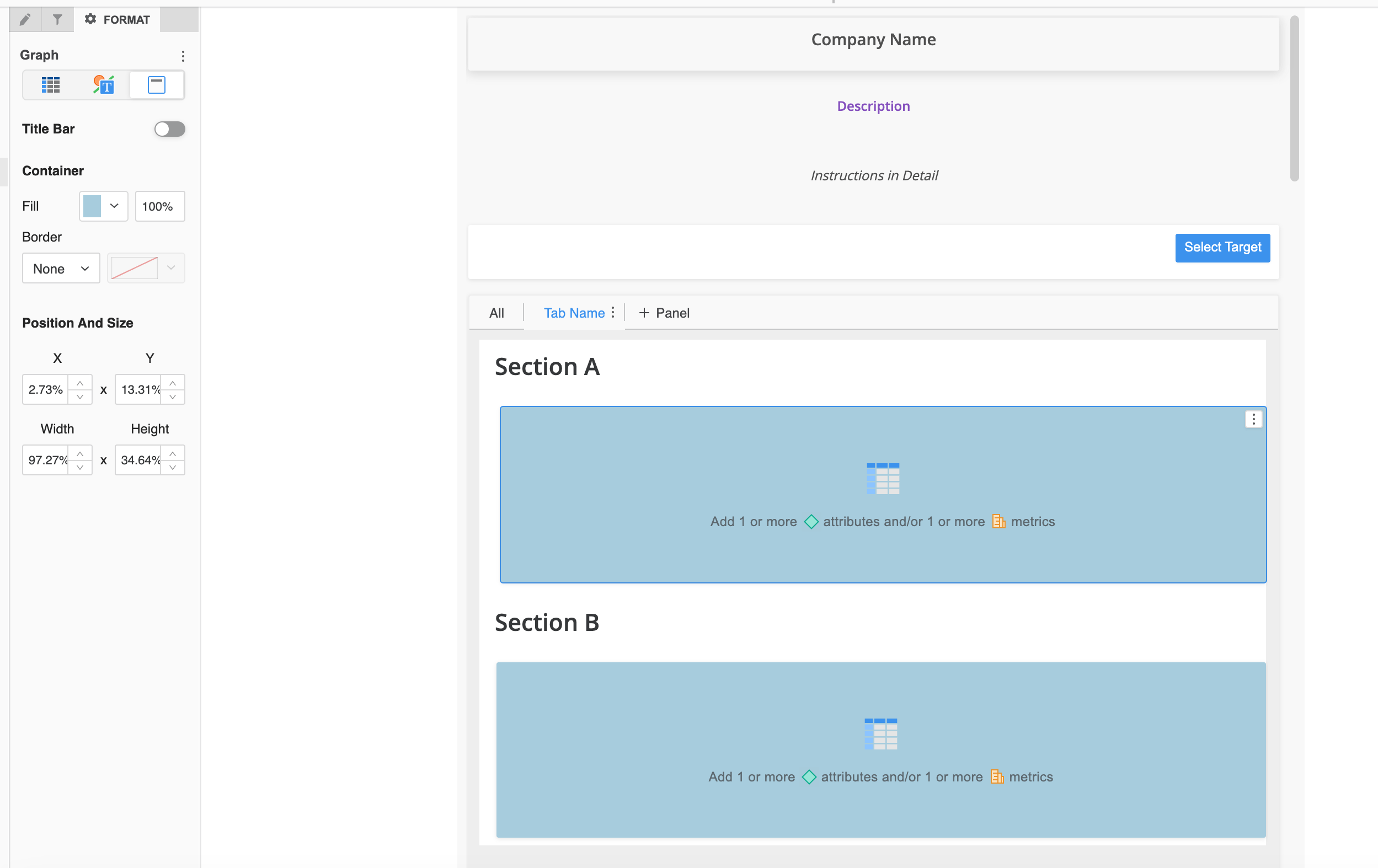Click the Fill opacity 100% field
The height and width of the screenshot is (868, 1378).
pyautogui.click(x=159, y=206)
